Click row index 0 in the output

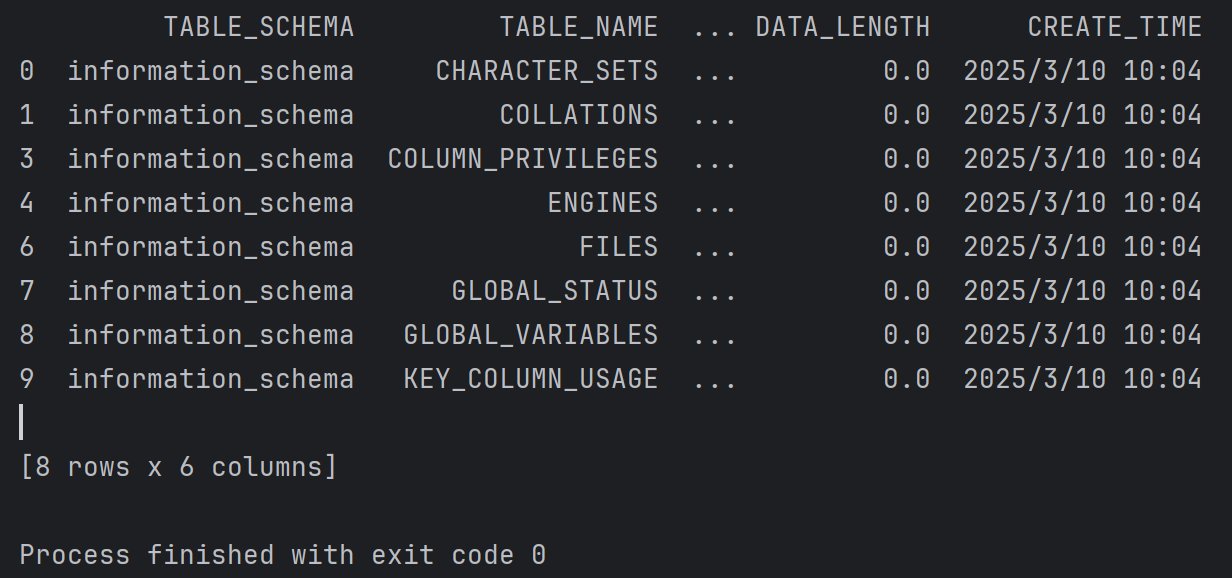(27, 71)
